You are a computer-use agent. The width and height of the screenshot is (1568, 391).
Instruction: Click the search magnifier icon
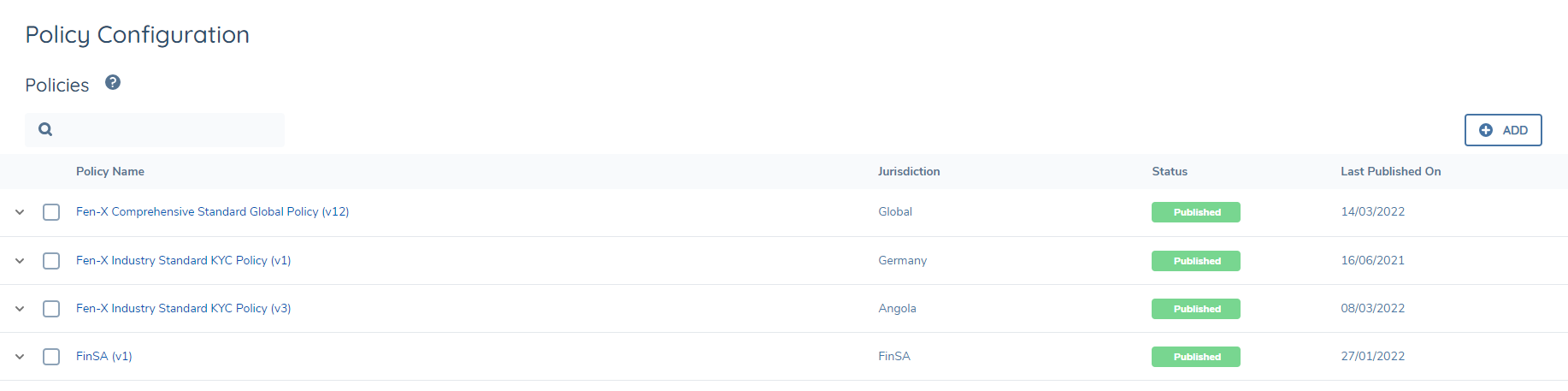pyautogui.click(x=46, y=129)
